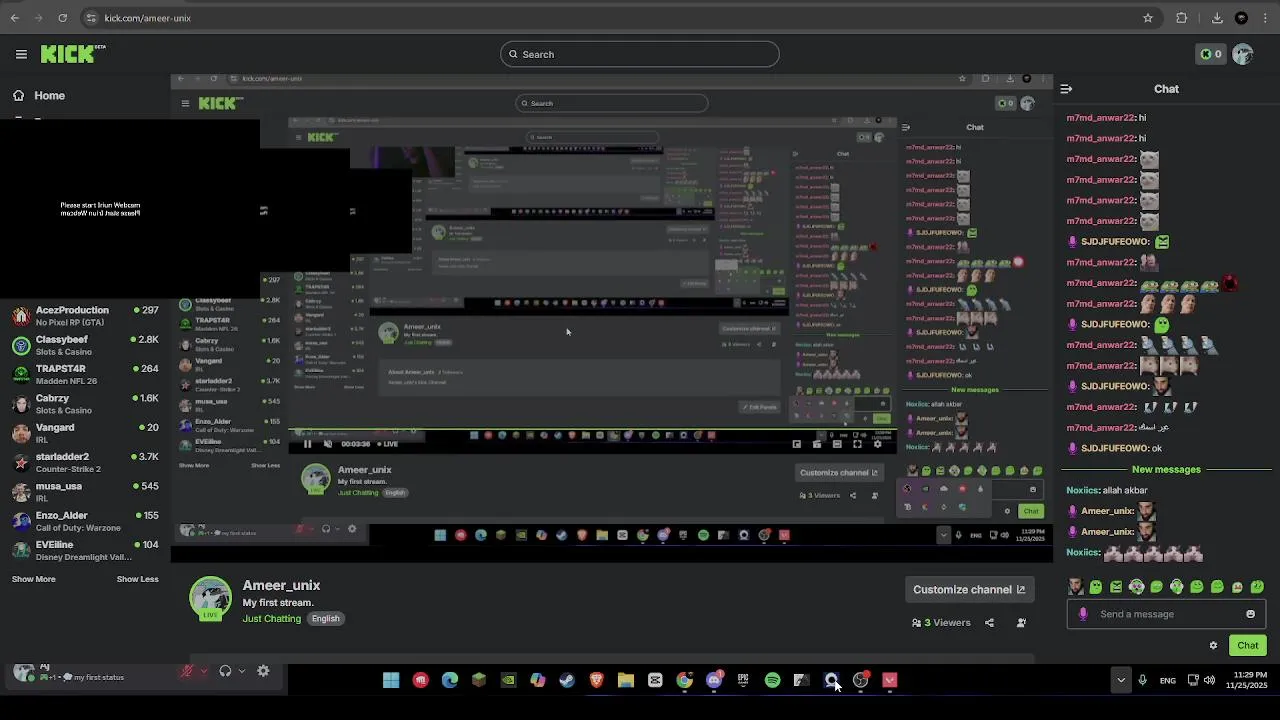Open TRAPST4R channel in sidebar
The image size is (1280, 720).
pos(85,375)
